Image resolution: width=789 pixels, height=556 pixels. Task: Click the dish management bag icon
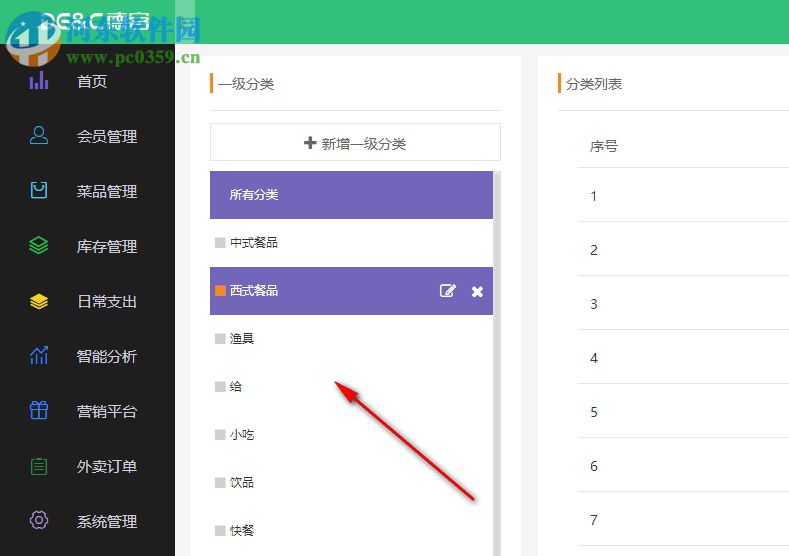(x=39, y=190)
